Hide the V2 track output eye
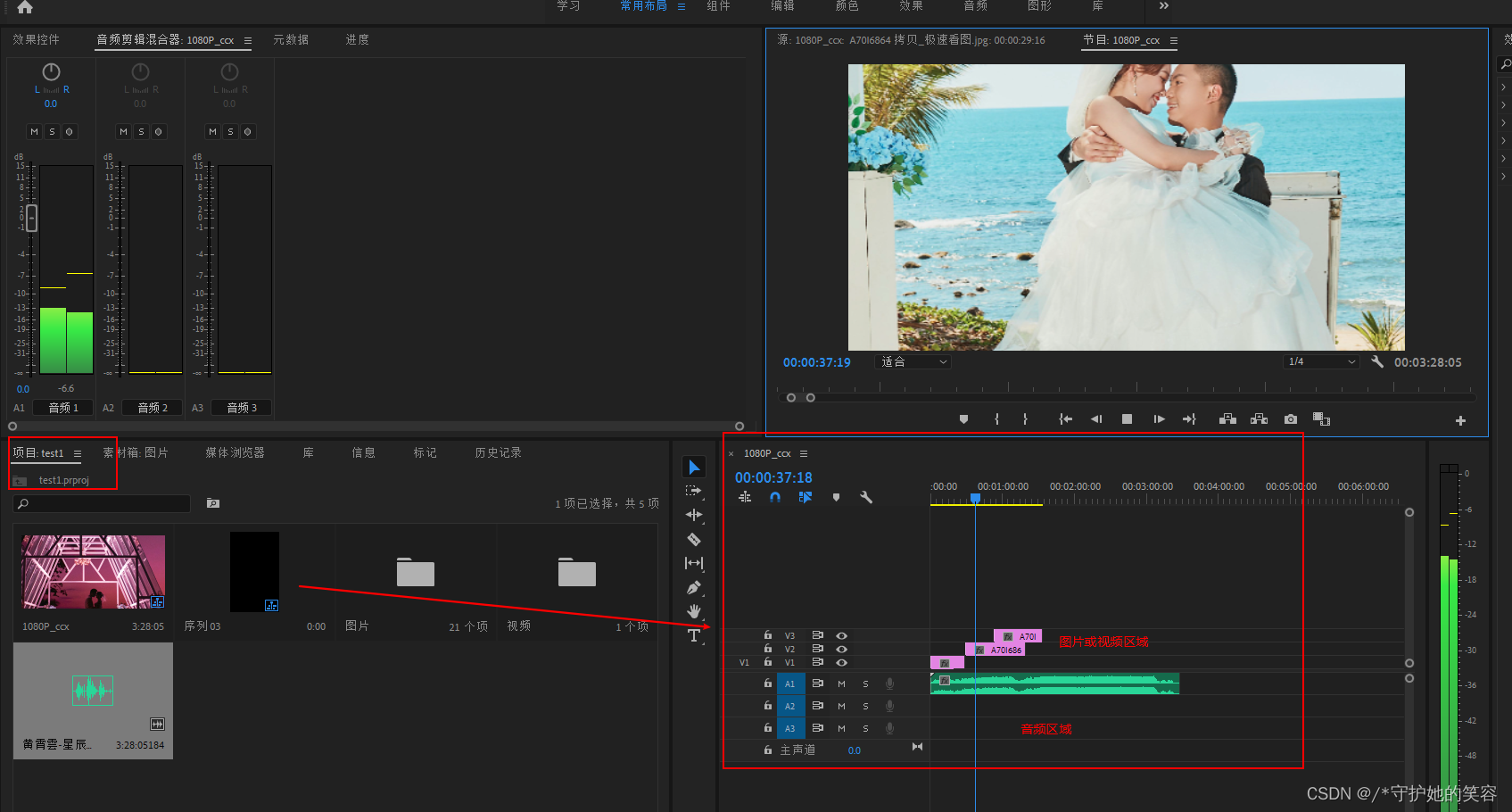 click(x=841, y=649)
